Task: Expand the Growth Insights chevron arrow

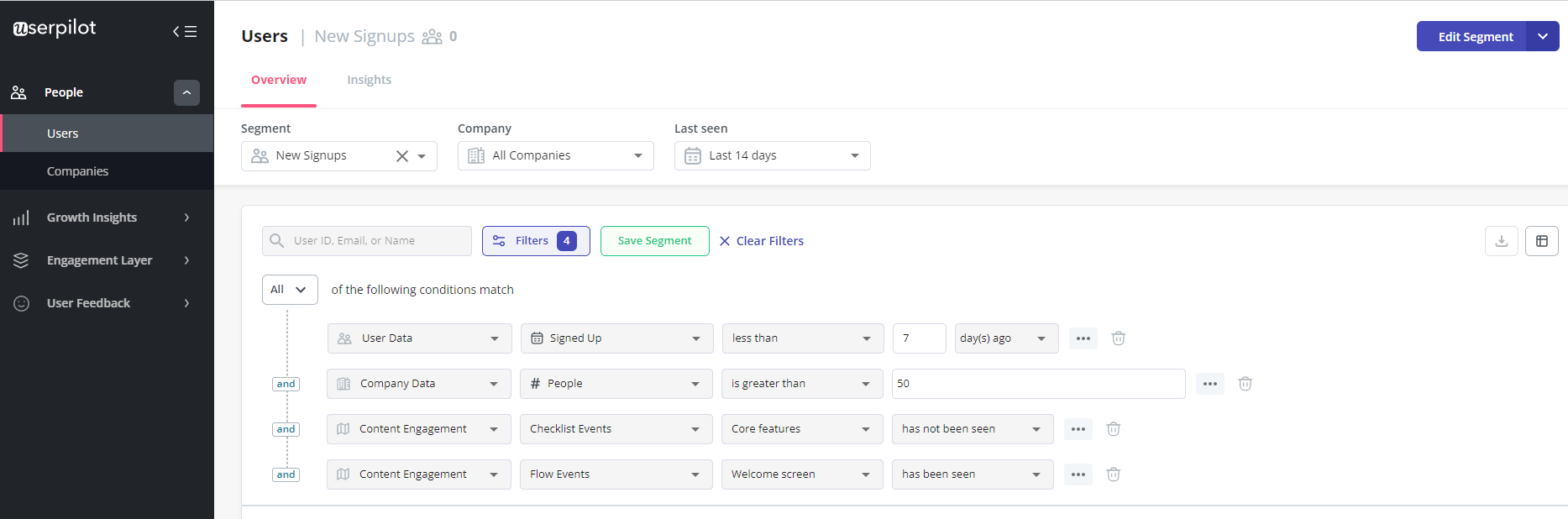Action: 186,218
